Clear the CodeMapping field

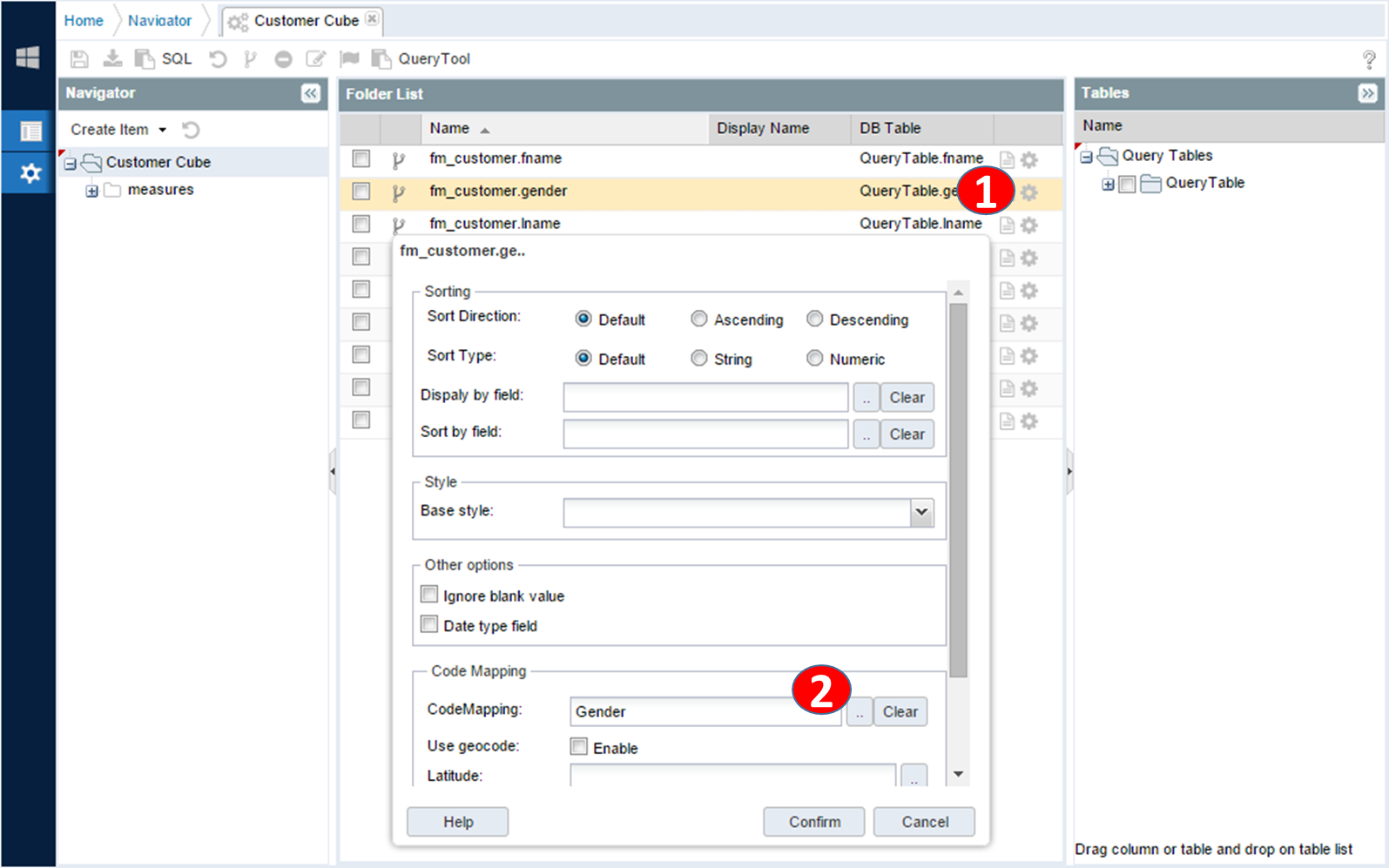click(x=900, y=712)
